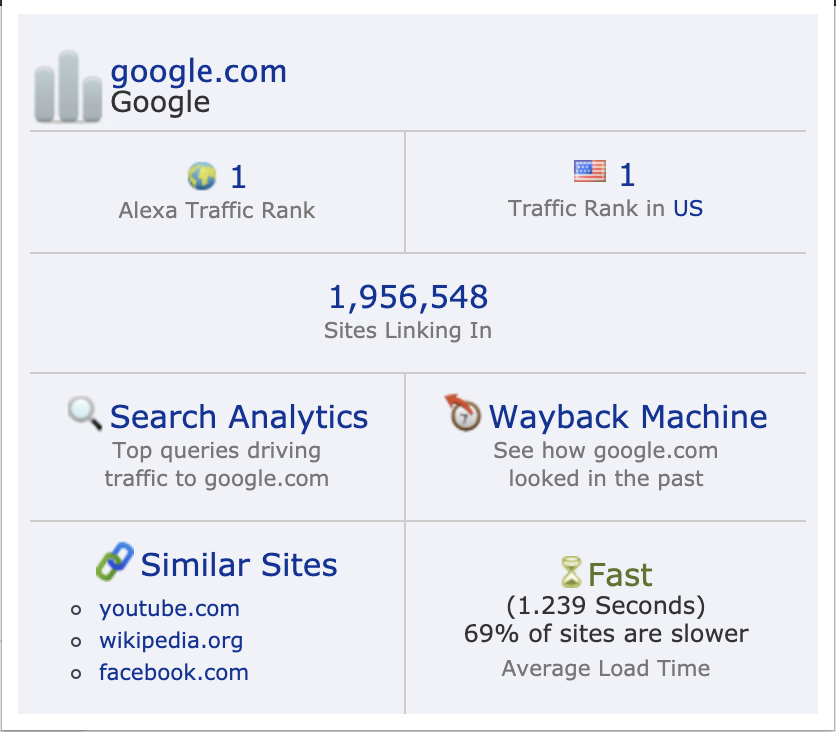Open the google.com title link

(x=198, y=71)
